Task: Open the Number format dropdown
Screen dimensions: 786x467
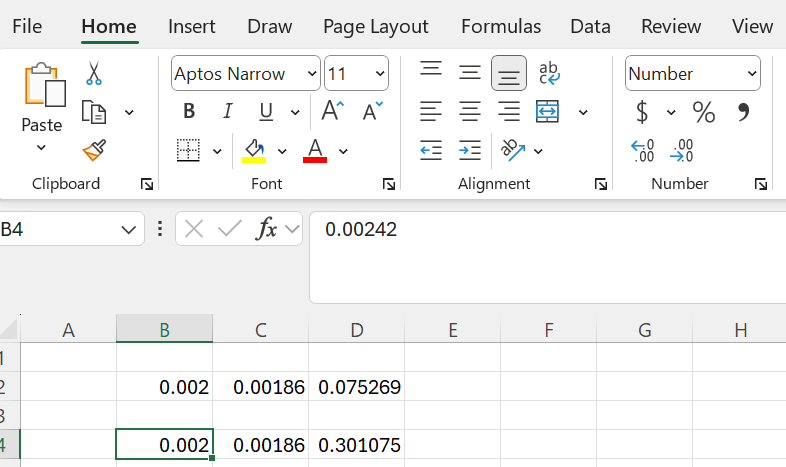Action: tap(751, 74)
